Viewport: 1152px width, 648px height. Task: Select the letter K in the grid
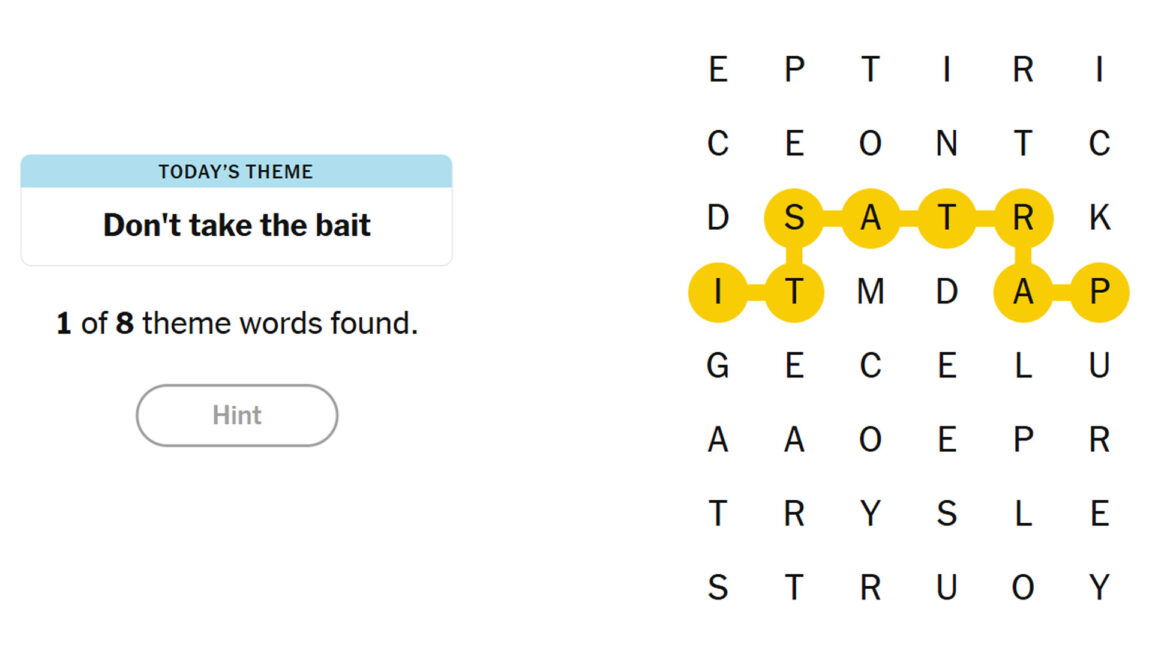point(1098,218)
